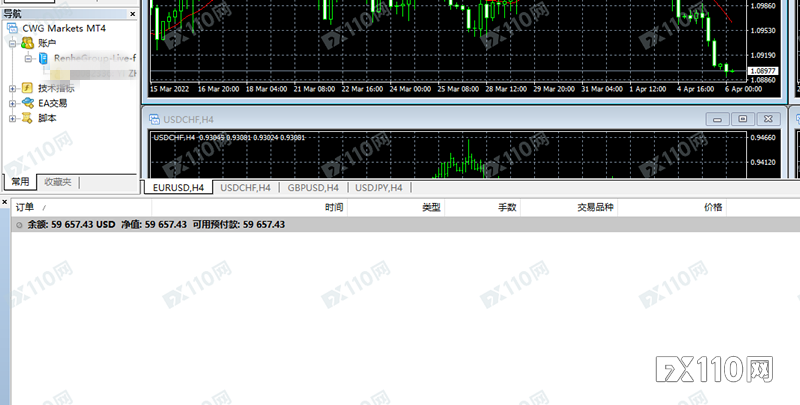Select the 账户 accounts folder icon

tap(27, 44)
